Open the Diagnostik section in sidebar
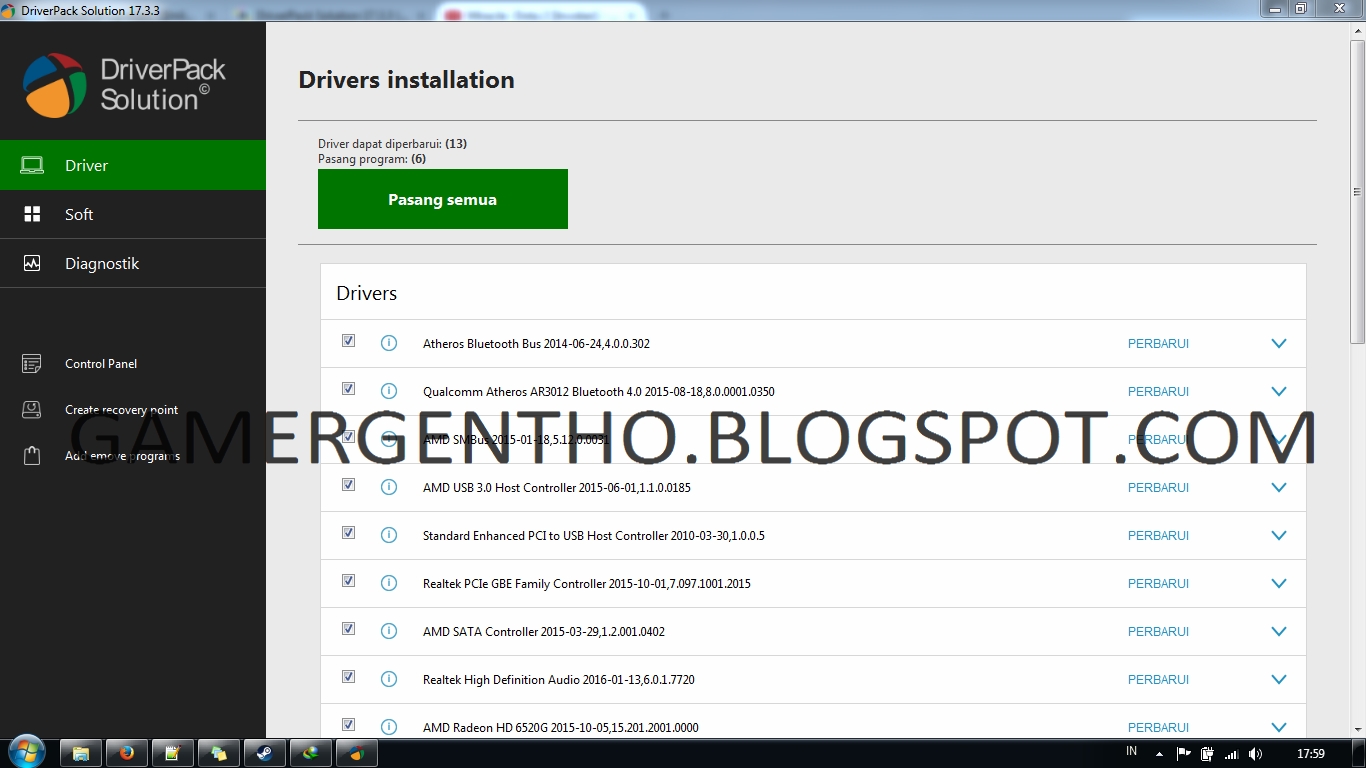The image size is (1366, 768). click(133, 263)
